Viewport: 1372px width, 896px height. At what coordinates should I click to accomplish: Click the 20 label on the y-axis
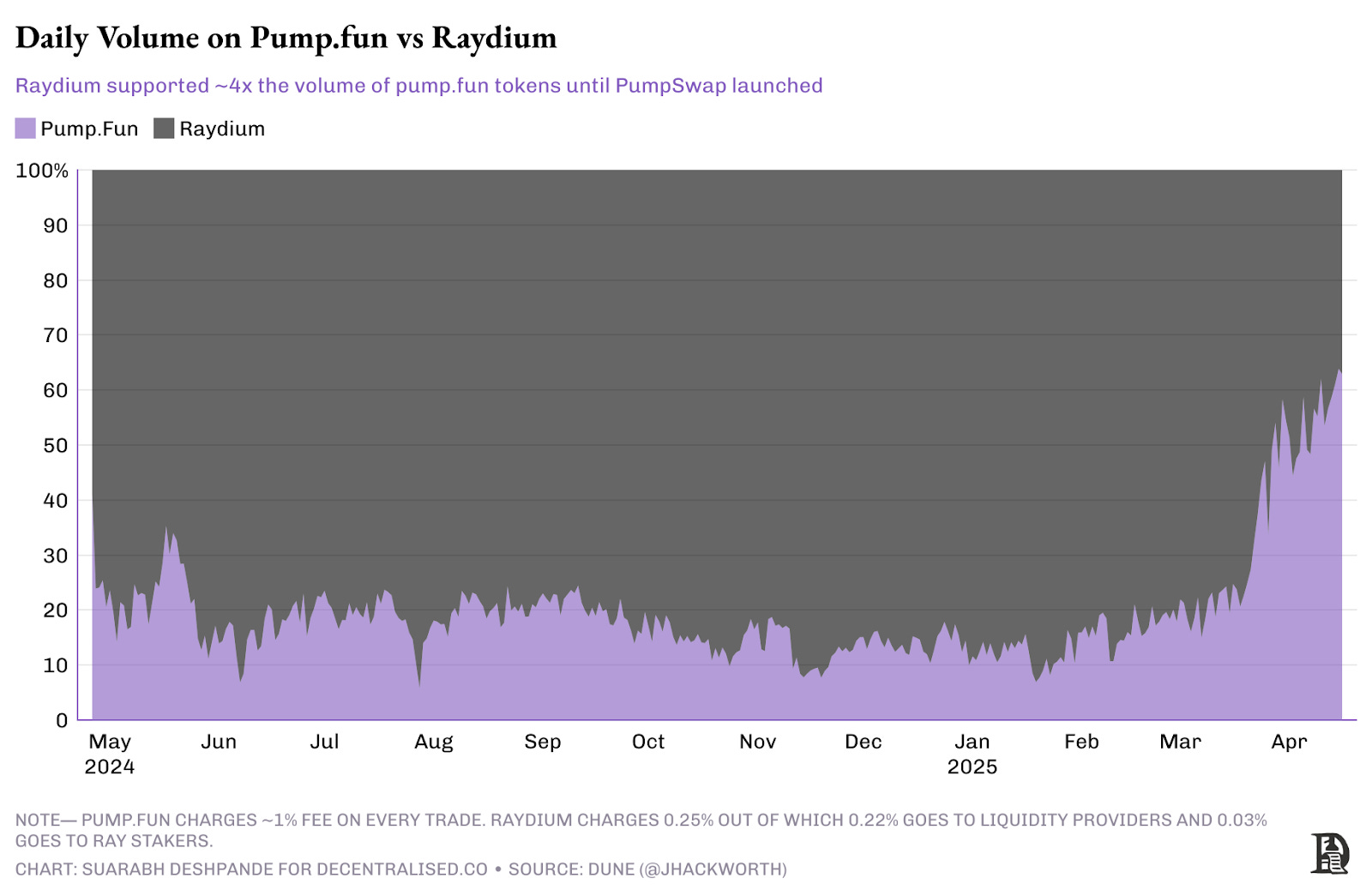coord(55,610)
